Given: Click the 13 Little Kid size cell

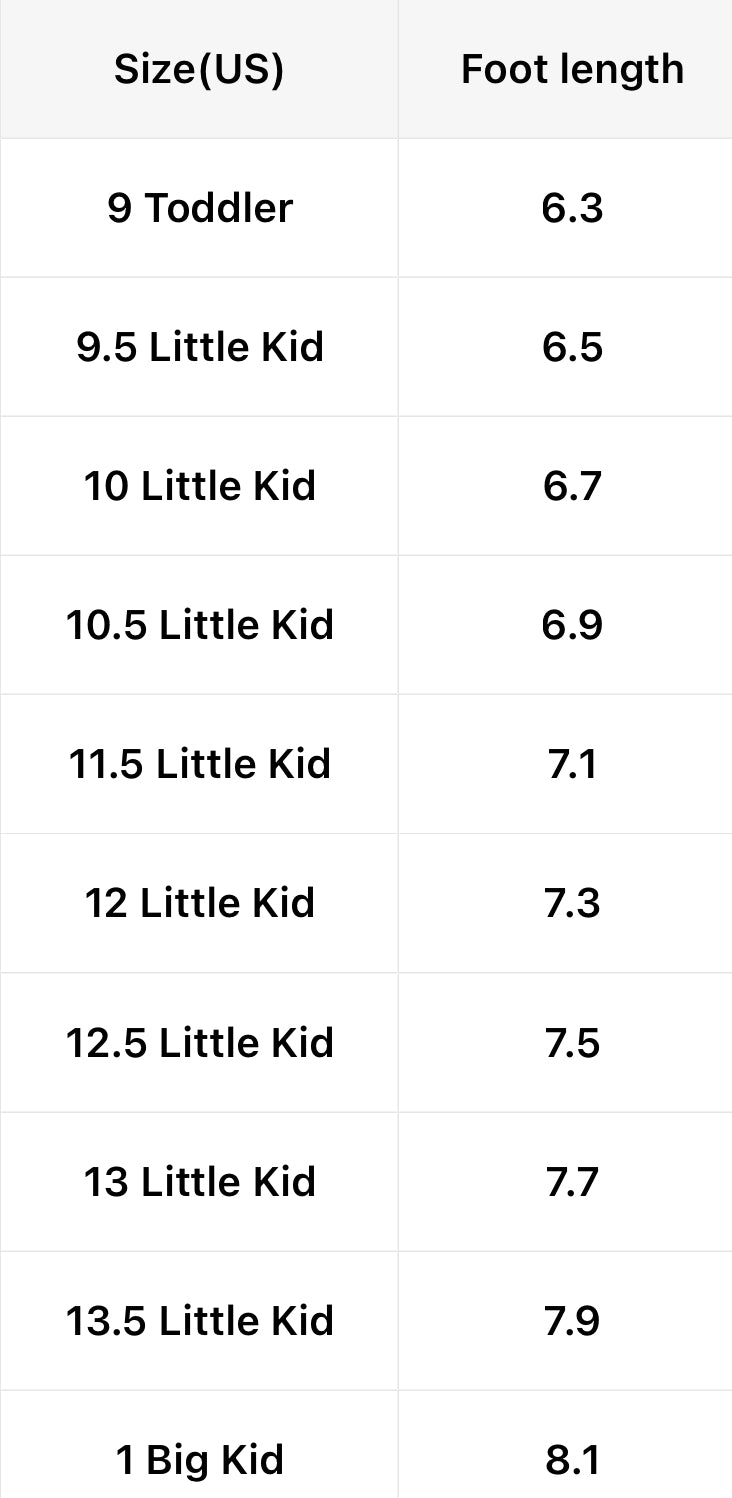Looking at the screenshot, I should [200, 1182].
